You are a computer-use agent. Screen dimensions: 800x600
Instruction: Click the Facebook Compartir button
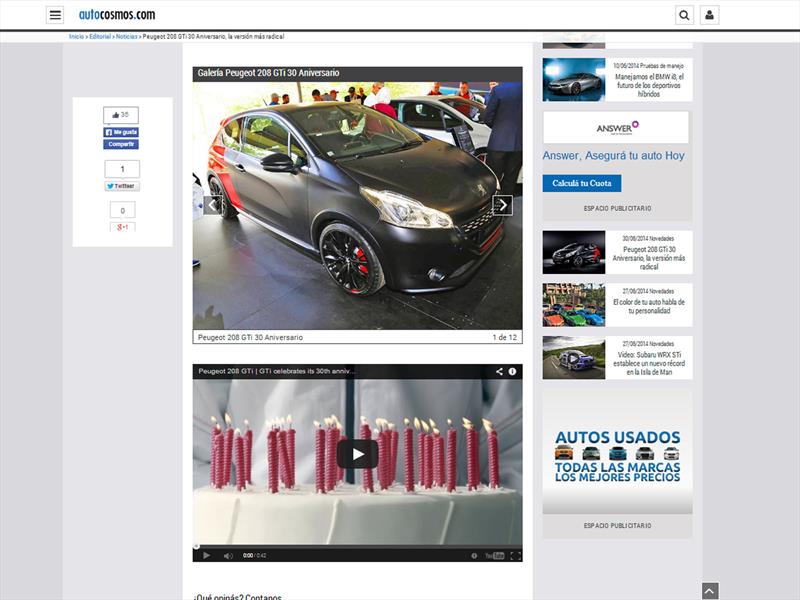(x=121, y=144)
